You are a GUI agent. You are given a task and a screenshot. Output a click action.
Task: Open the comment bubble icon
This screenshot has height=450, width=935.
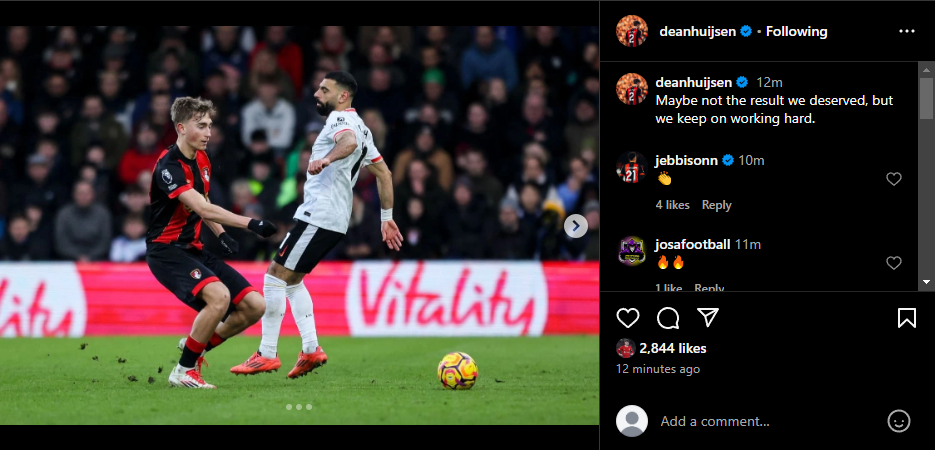[668, 318]
